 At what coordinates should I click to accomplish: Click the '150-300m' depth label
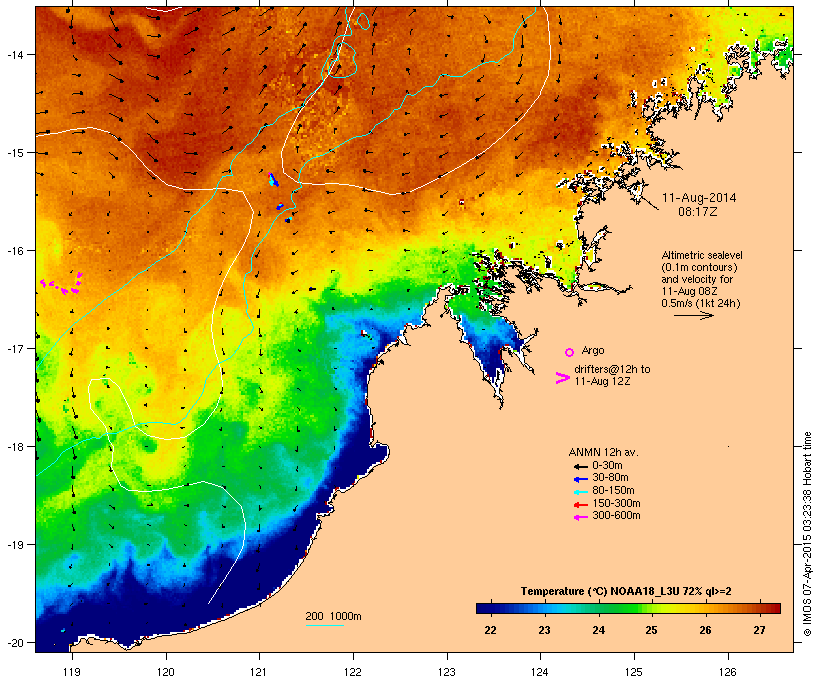click(617, 503)
